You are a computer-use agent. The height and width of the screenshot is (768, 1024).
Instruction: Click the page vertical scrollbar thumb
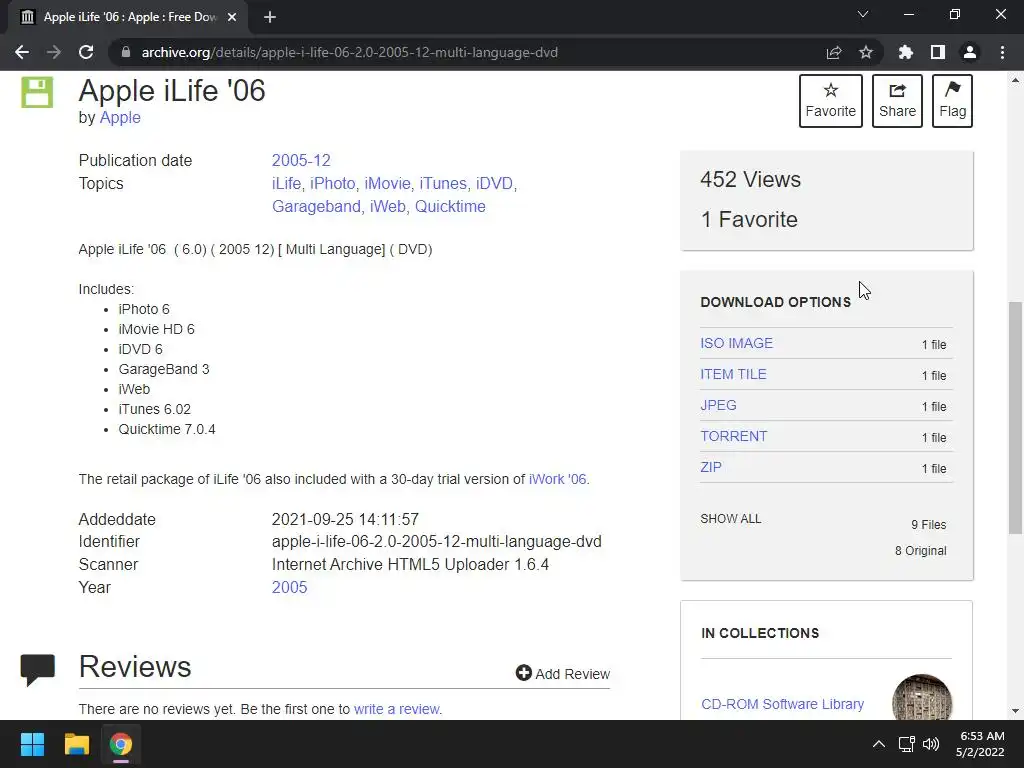coord(1015,418)
